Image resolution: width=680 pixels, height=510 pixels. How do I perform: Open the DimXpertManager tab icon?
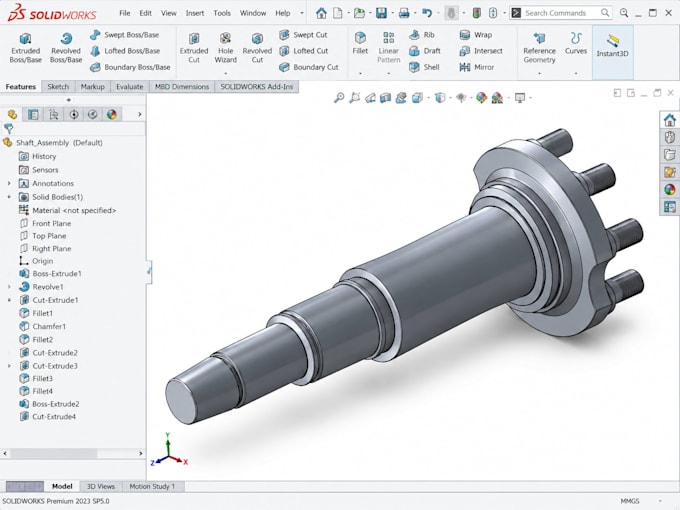pos(74,114)
